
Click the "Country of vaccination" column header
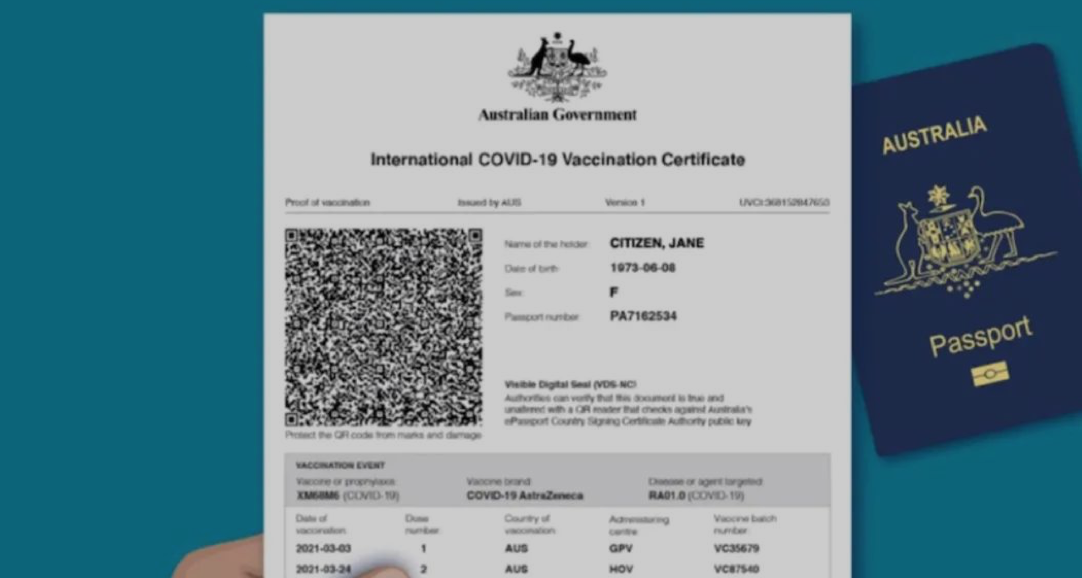[x=531, y=524]
